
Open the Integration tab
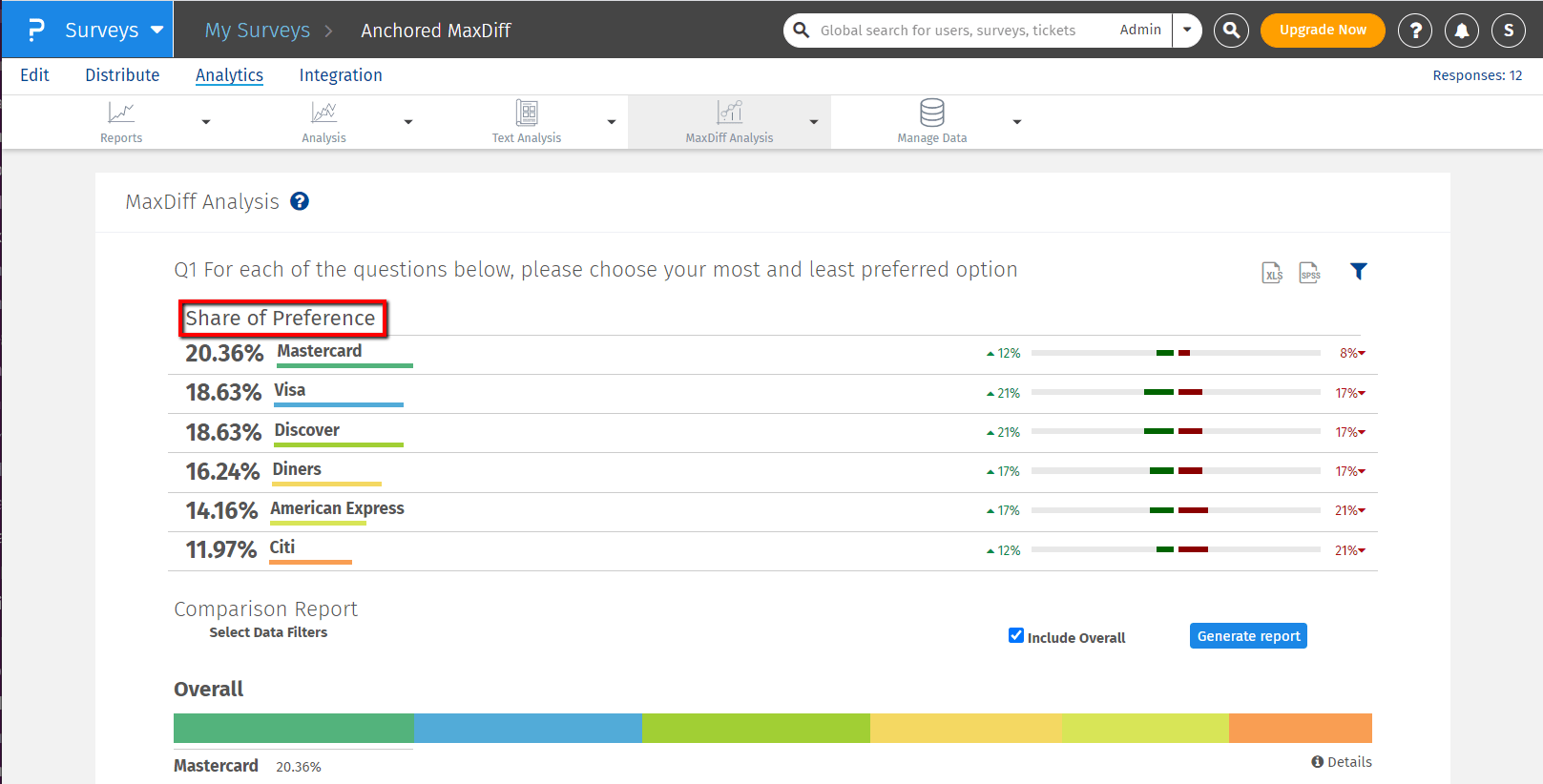point(341,75)
